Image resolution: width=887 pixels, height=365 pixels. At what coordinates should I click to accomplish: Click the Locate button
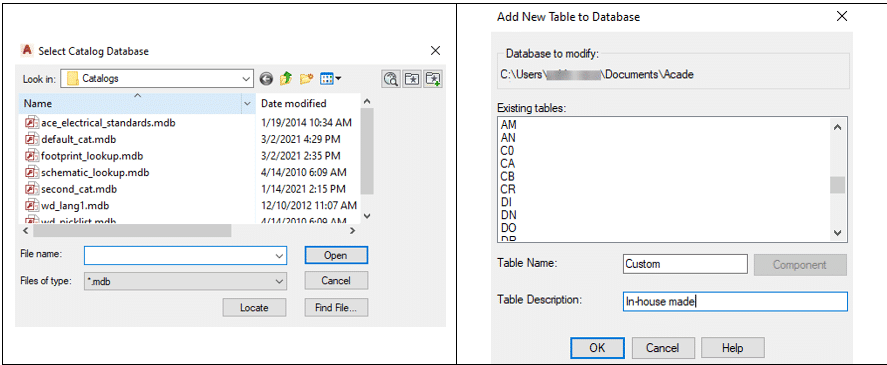pyautogui.click(x=254, y=308)
